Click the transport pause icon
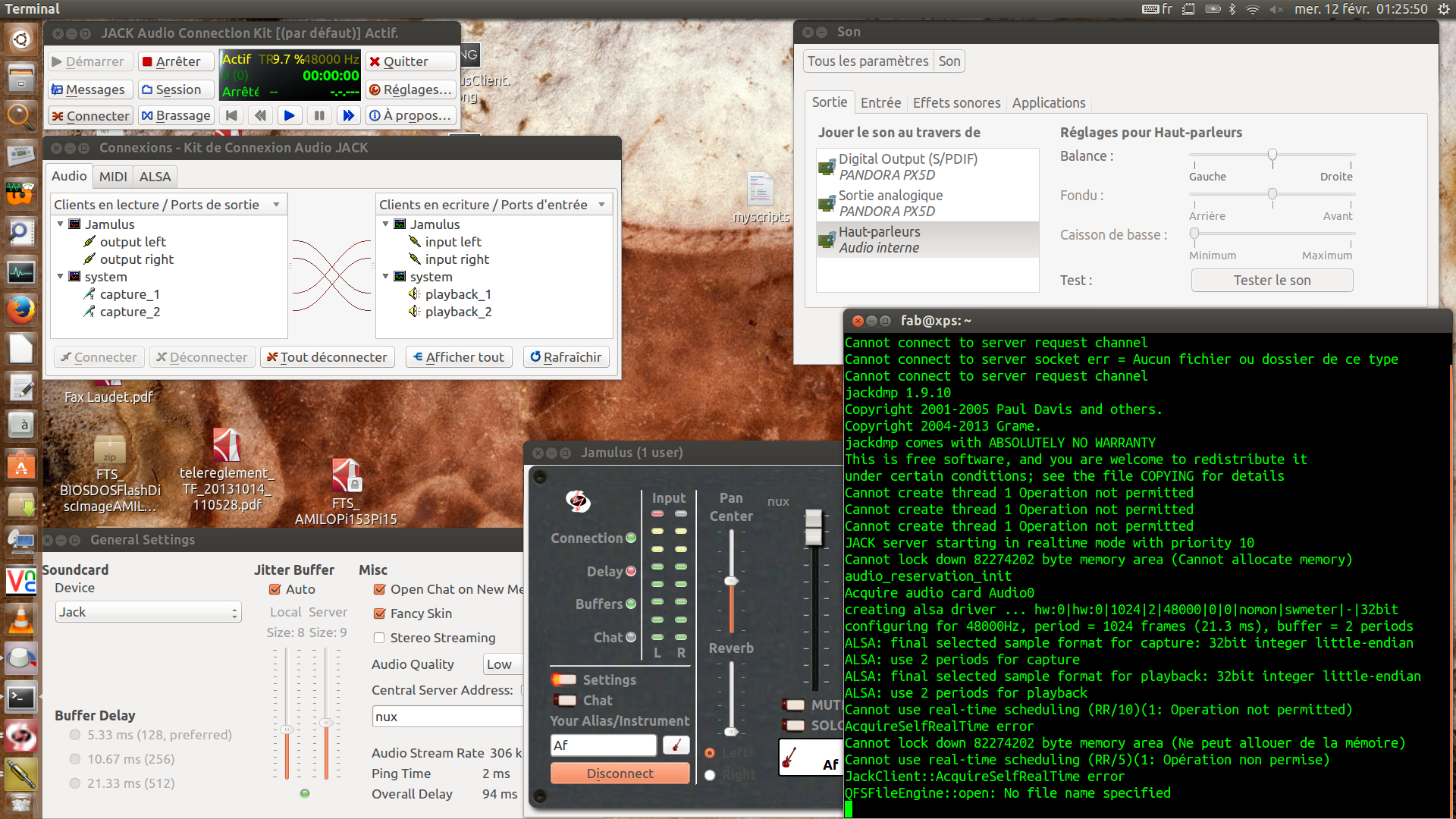Screen dimensions: 1456x819 [x=318, y=115]
